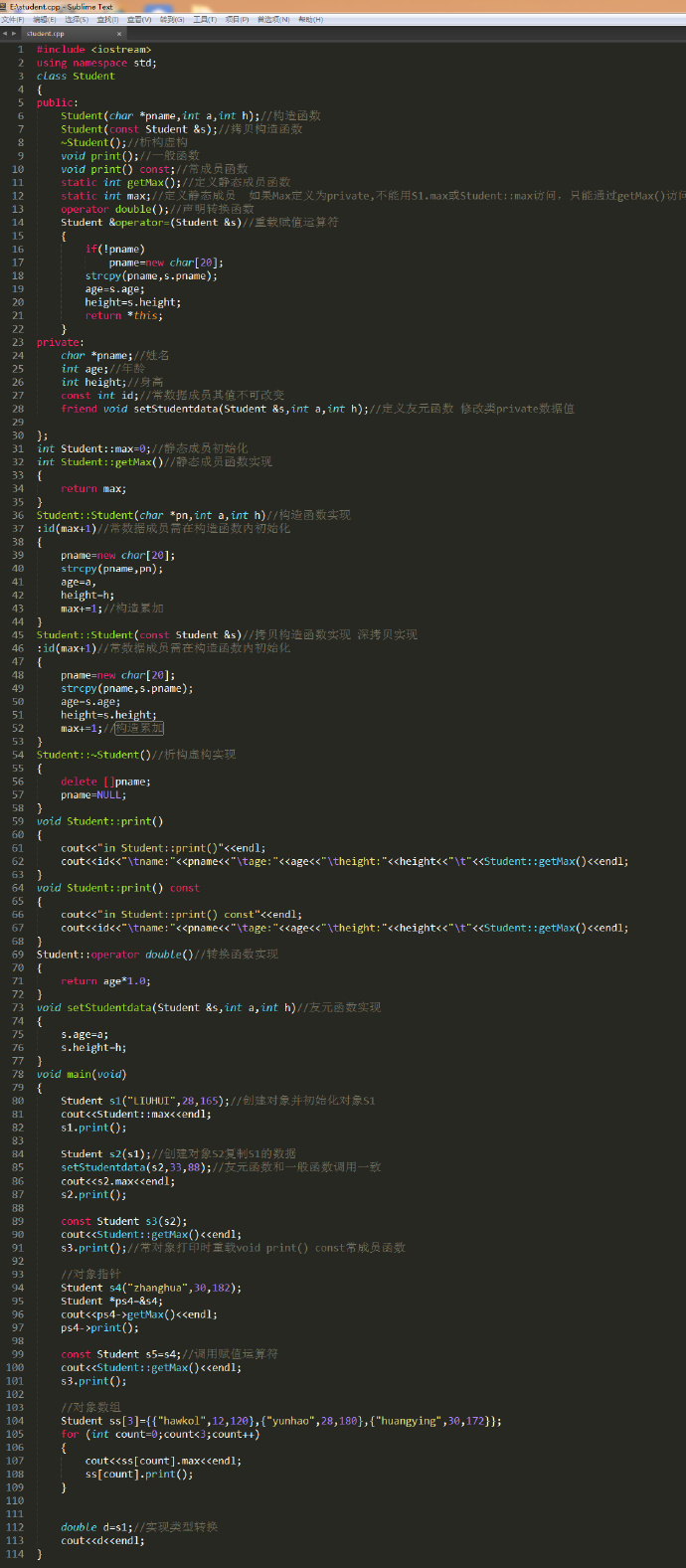Click 'const Student s5=s4;' line
Screen dimensions: 686x1568
120,1354
